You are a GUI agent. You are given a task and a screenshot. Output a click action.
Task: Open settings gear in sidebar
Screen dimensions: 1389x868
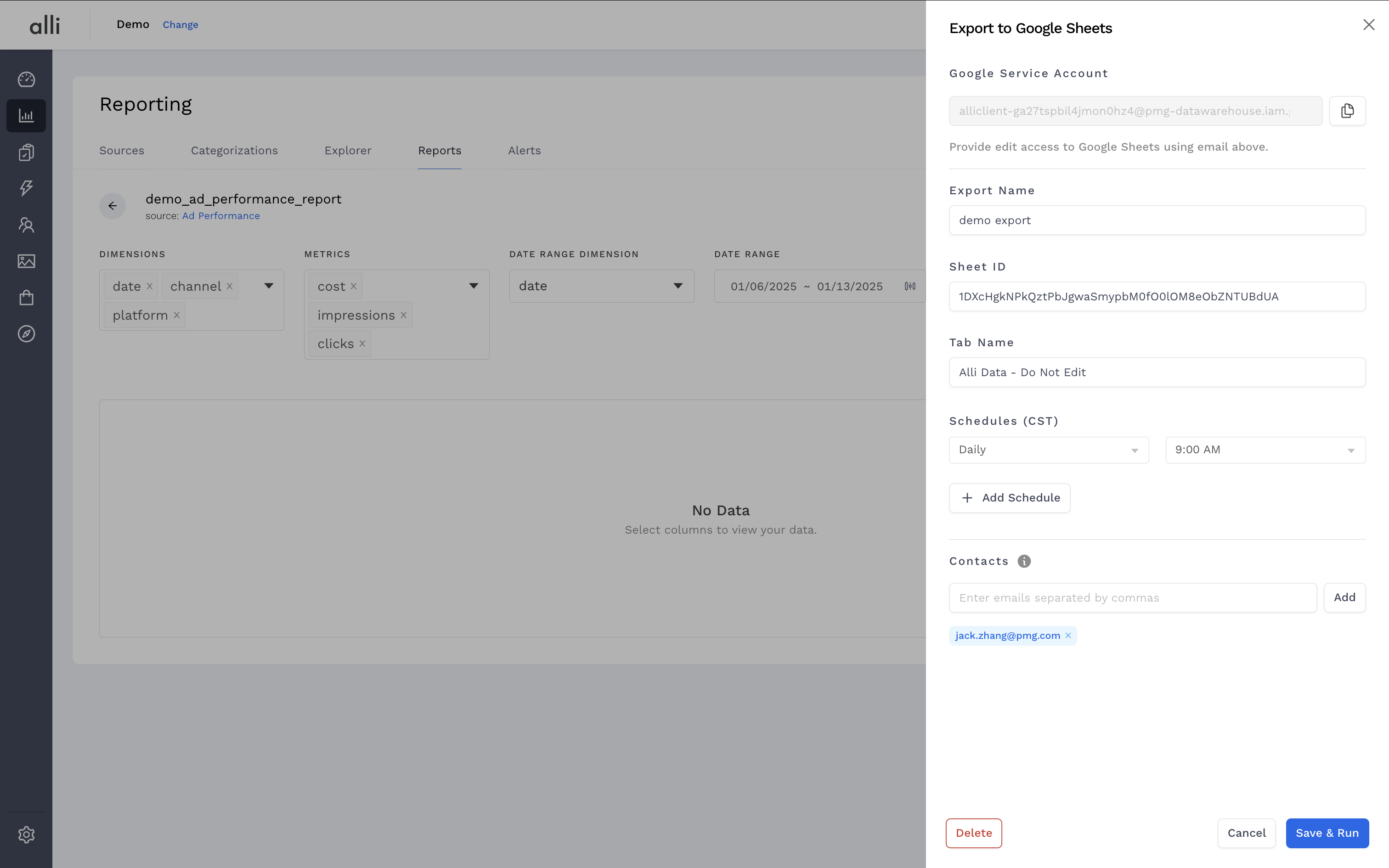pyautogui.click(x=26, y=834)
